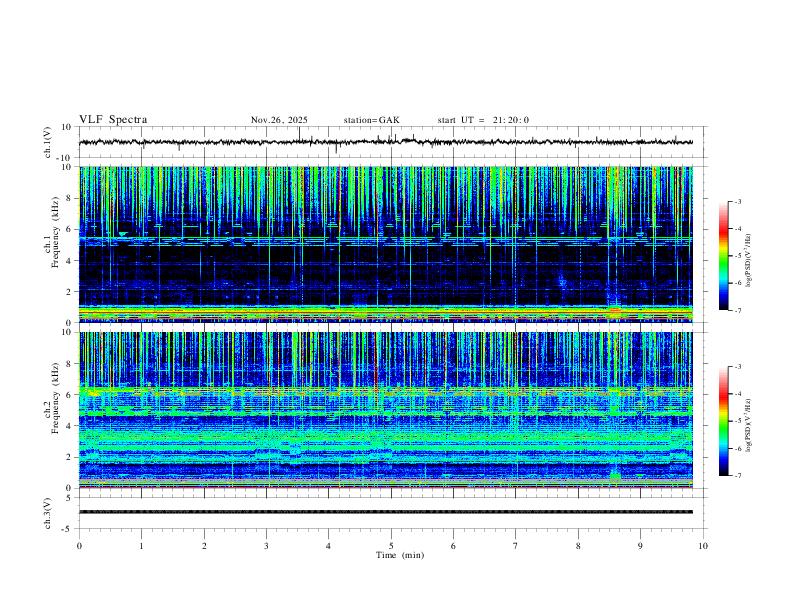The image size is (792, 612).
Task: Click the 2 kHz tick on ch.1 frequency axis
Action: click(70, 291)
